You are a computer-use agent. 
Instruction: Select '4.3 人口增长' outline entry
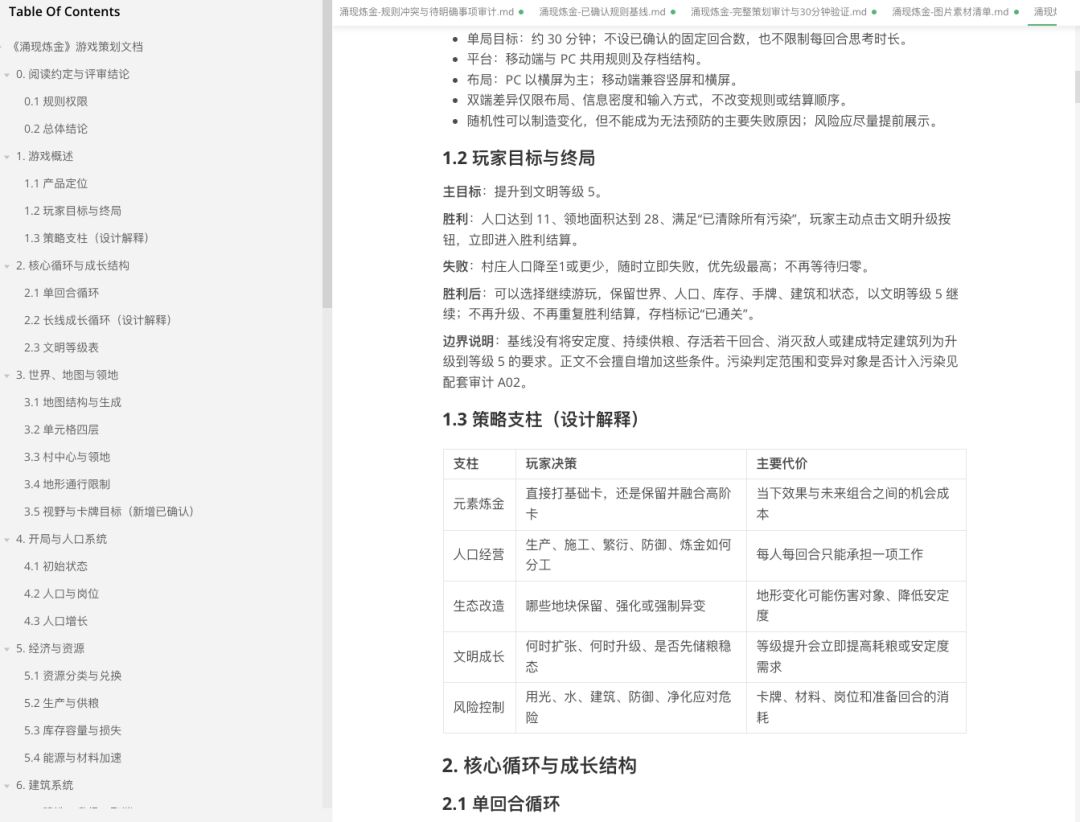coord(56,621)
